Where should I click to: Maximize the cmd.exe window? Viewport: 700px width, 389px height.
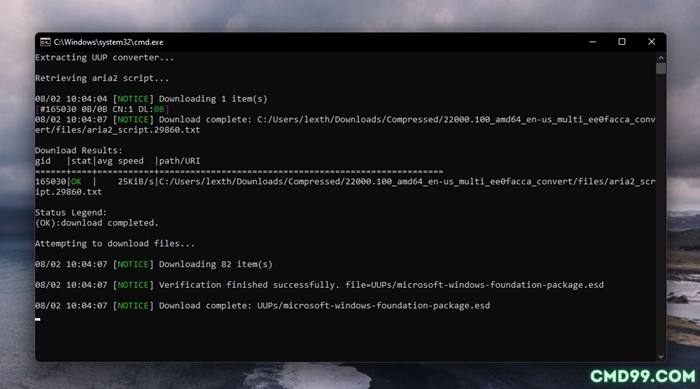(622, 42)
